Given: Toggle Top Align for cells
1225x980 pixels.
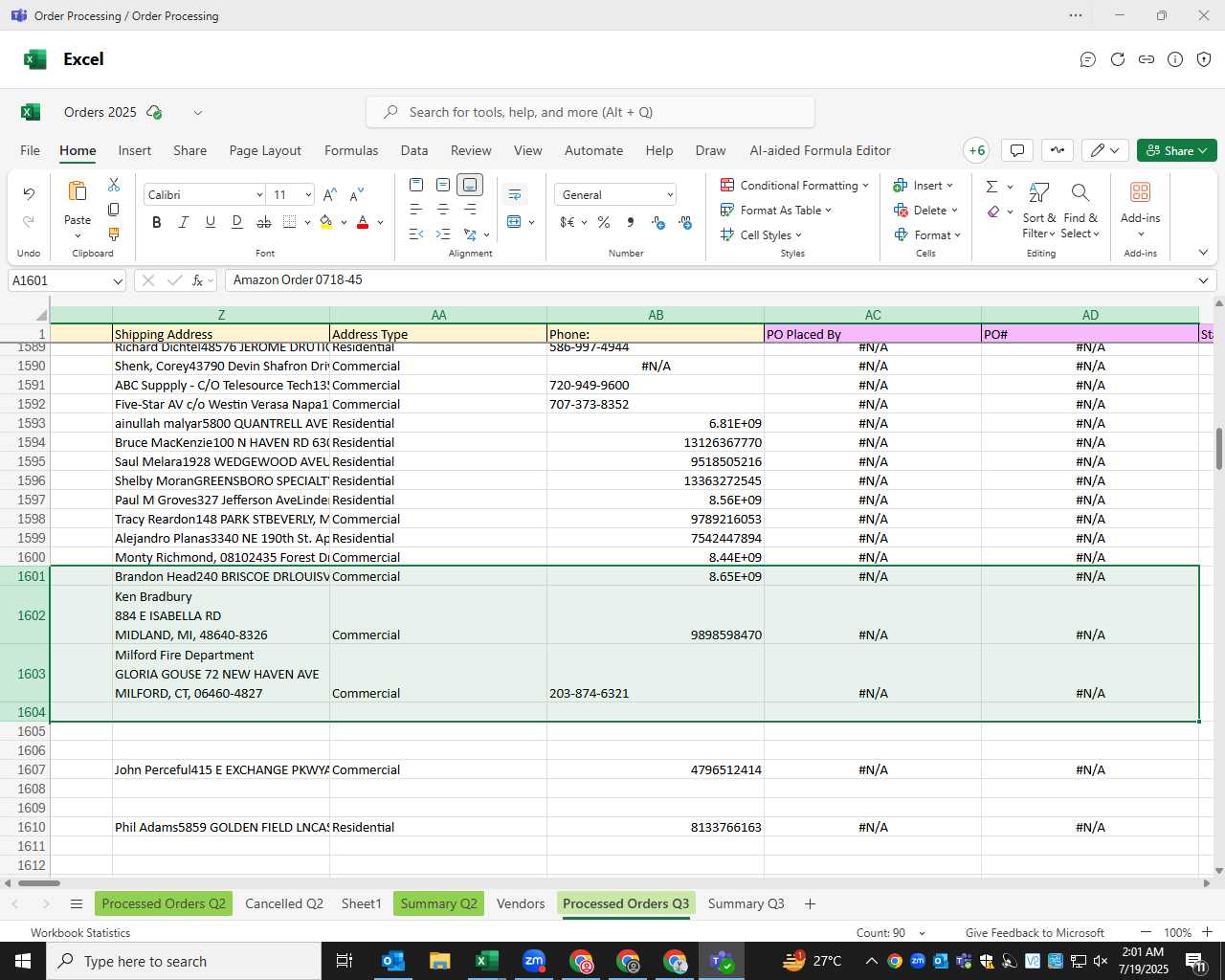Looking at the screenshot, I should tap(416, 185).
